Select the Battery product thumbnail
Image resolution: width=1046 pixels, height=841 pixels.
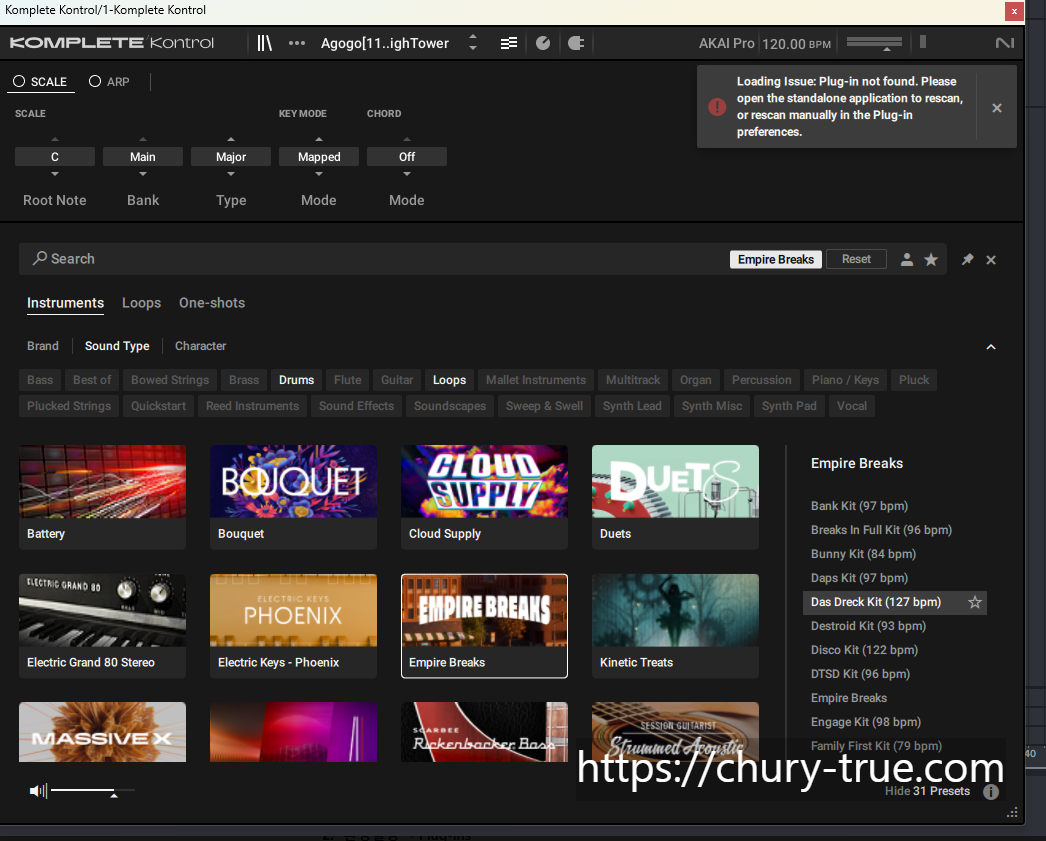[x=102, y=497]
